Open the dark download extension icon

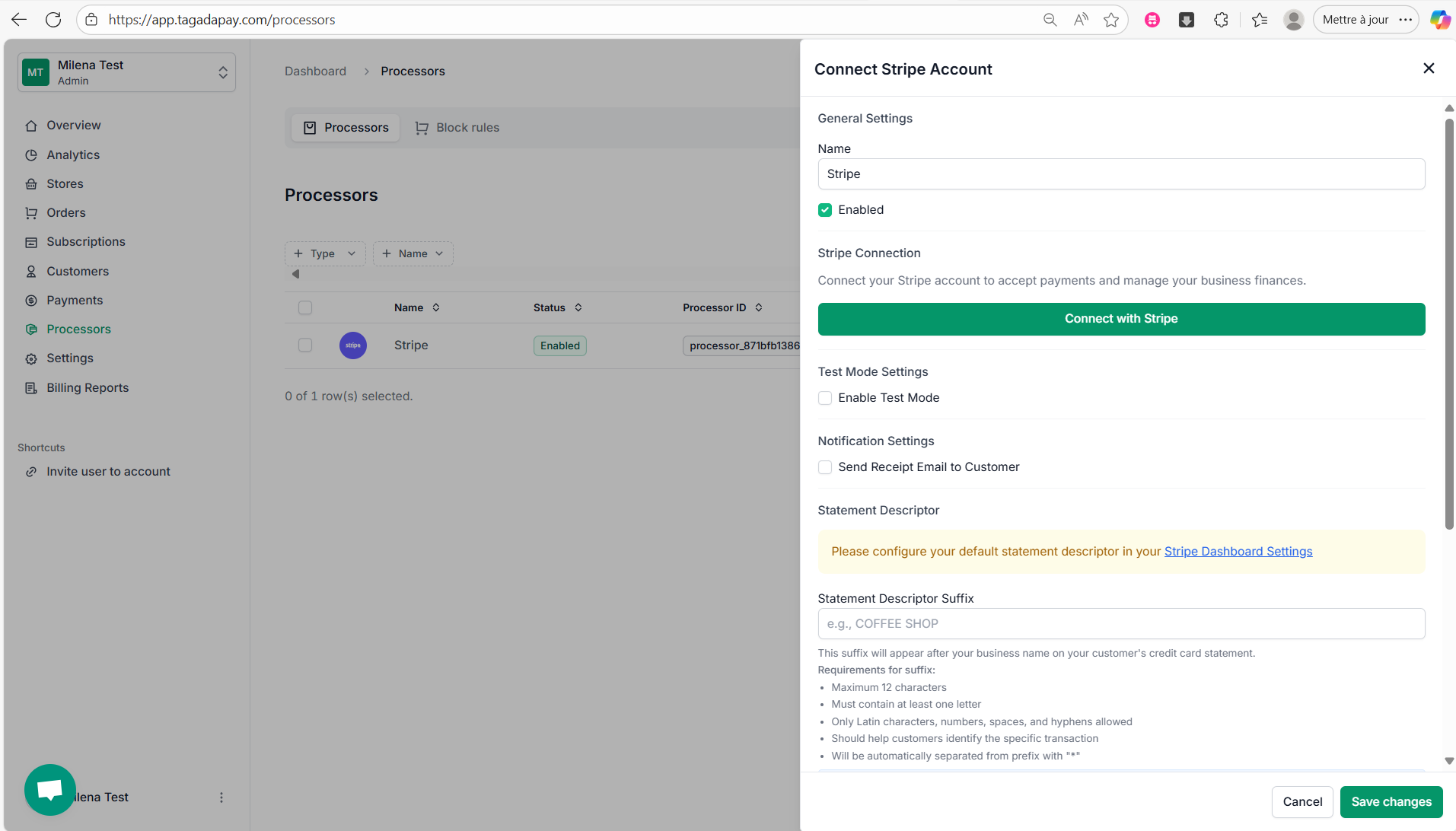pos(1187,20)
